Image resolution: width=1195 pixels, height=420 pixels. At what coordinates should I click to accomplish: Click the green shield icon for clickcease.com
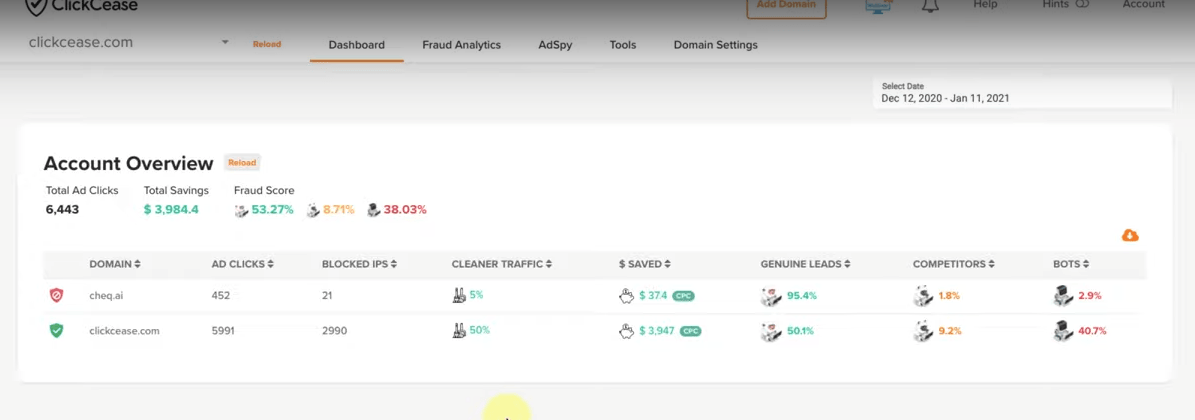(x=56, y=331)
